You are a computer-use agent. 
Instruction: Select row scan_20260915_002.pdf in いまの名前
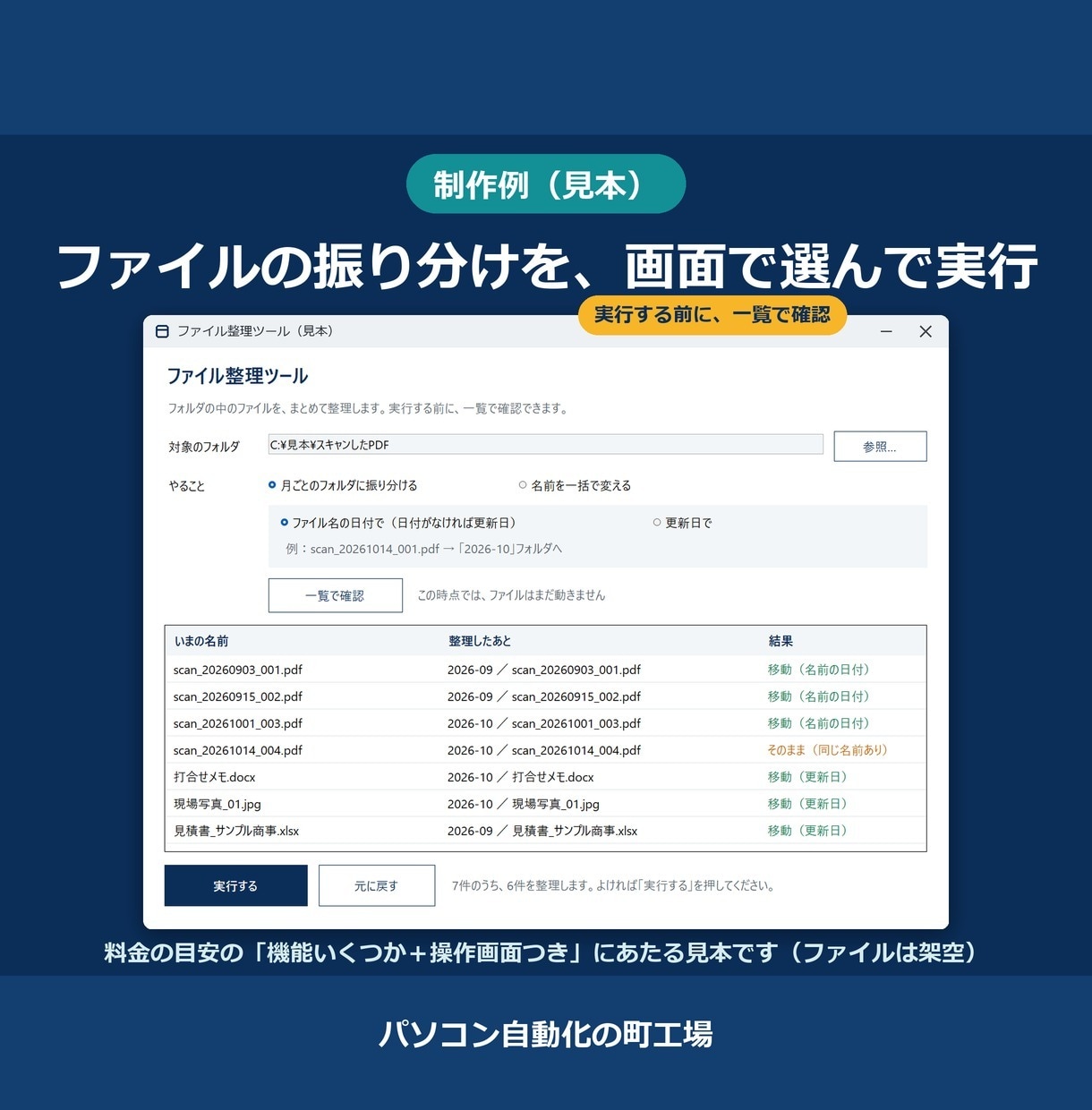238,696
